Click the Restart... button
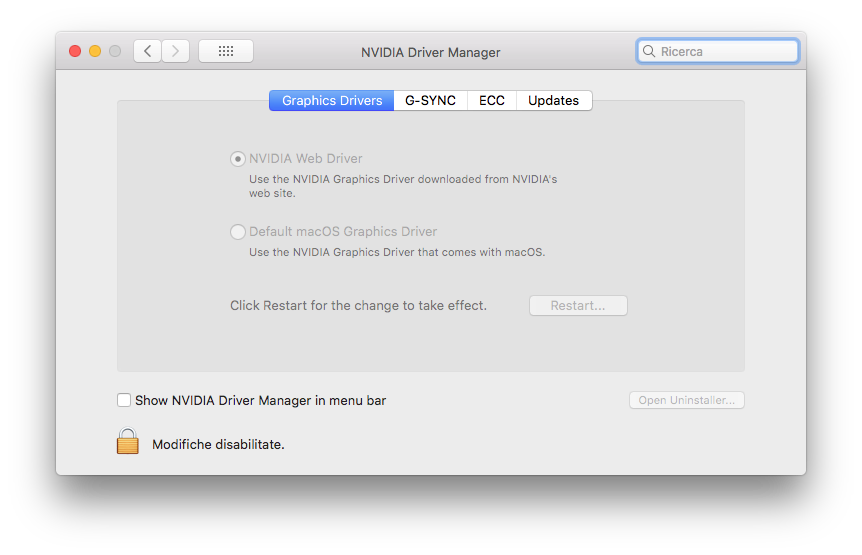Screen dimensions: 862x555 coord(578,306)
